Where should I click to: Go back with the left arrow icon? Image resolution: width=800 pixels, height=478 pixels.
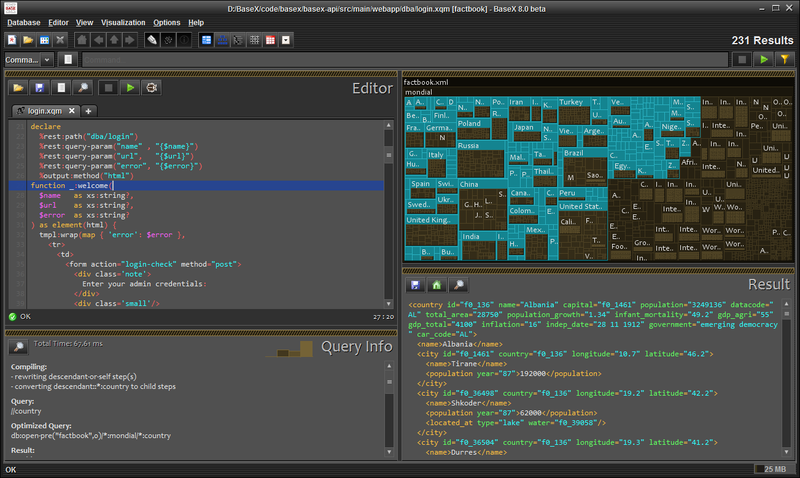pyautogui.click(x=98, y=40)
